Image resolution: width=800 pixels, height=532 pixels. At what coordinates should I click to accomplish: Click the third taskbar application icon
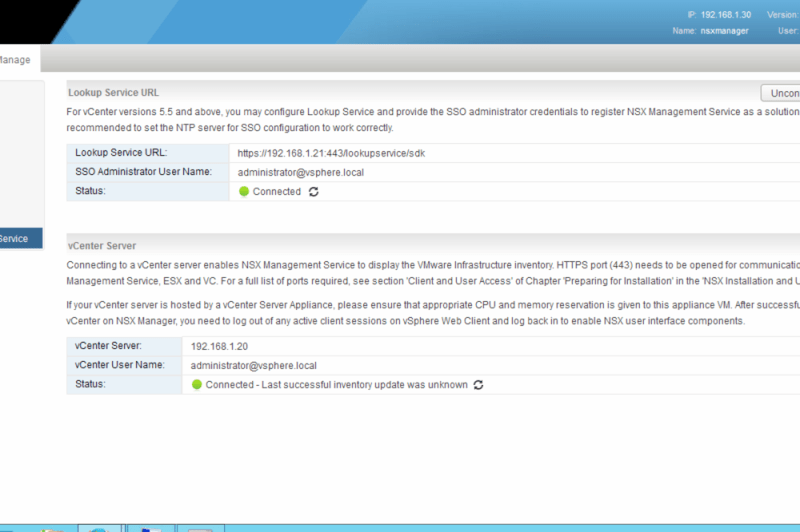(x=150, y=528)
